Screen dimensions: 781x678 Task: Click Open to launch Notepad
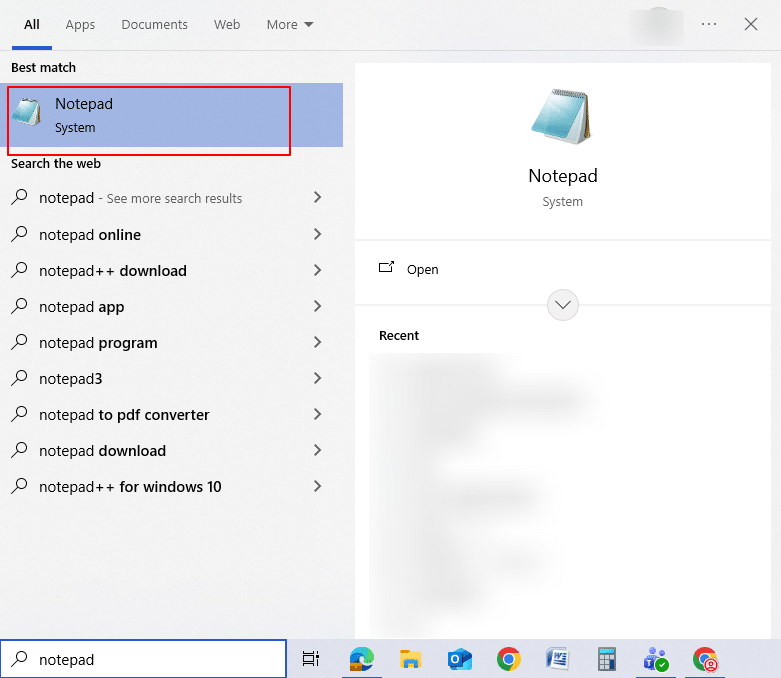(x=422, y=269)
